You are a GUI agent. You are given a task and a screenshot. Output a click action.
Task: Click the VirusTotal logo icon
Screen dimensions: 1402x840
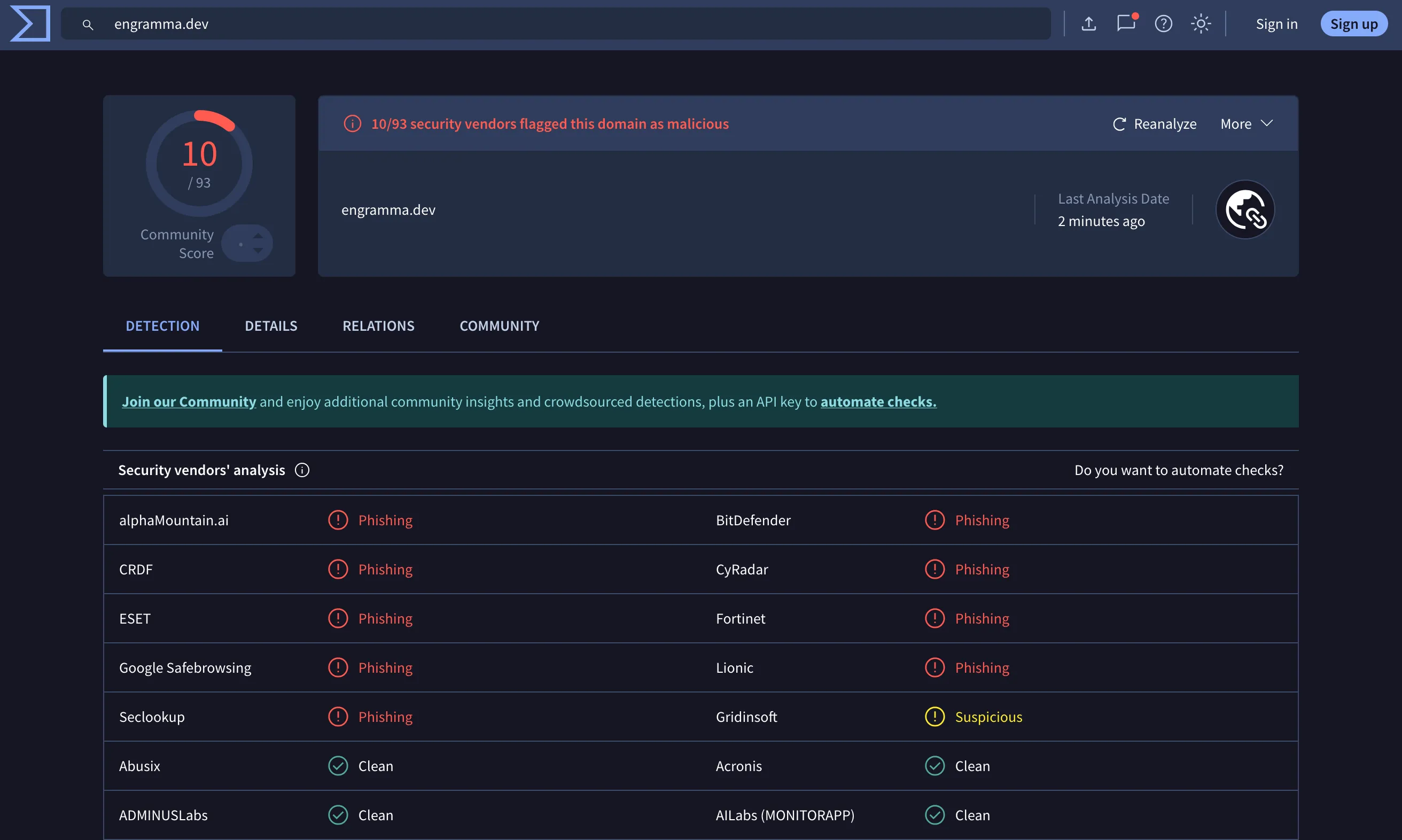(x=30, y=24)
